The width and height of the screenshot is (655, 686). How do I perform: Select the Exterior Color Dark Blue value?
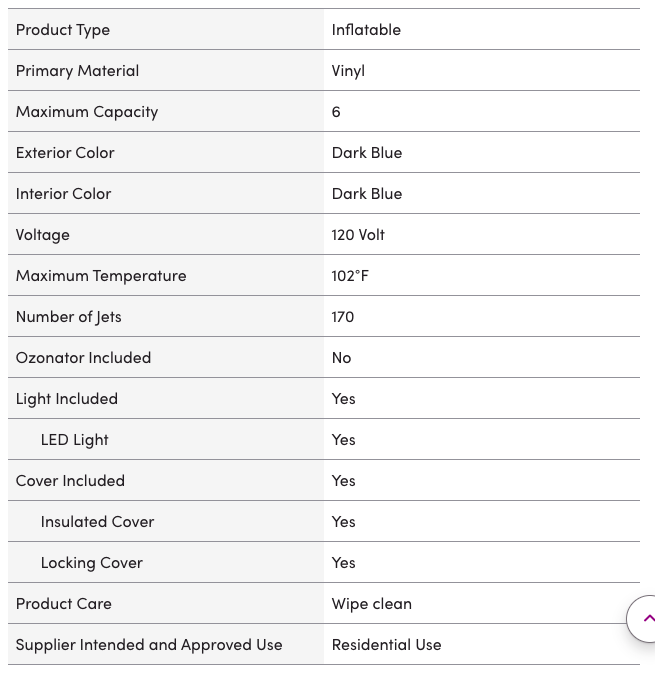coord(367,153)
